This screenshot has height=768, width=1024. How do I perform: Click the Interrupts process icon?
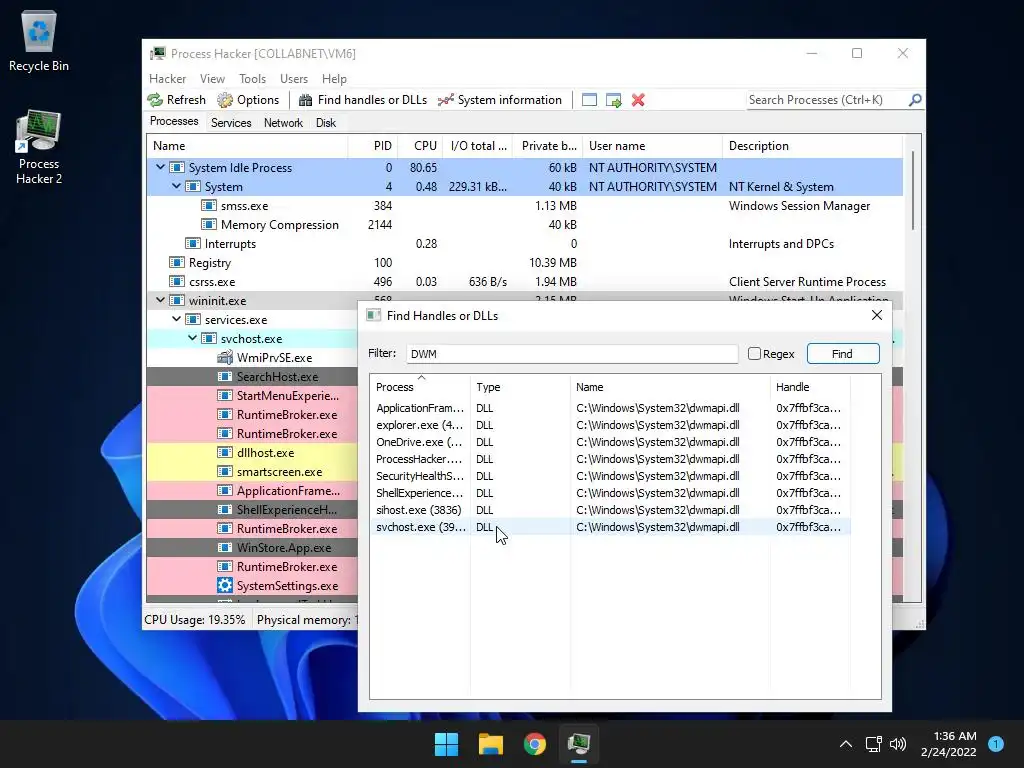click(193, 244)
